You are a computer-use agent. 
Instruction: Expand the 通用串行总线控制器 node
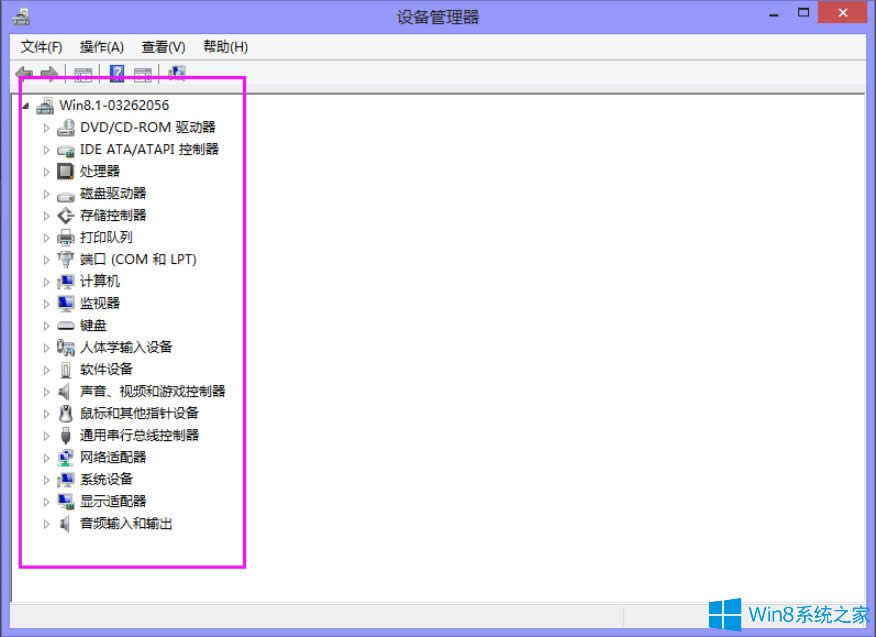click(46, 435)
